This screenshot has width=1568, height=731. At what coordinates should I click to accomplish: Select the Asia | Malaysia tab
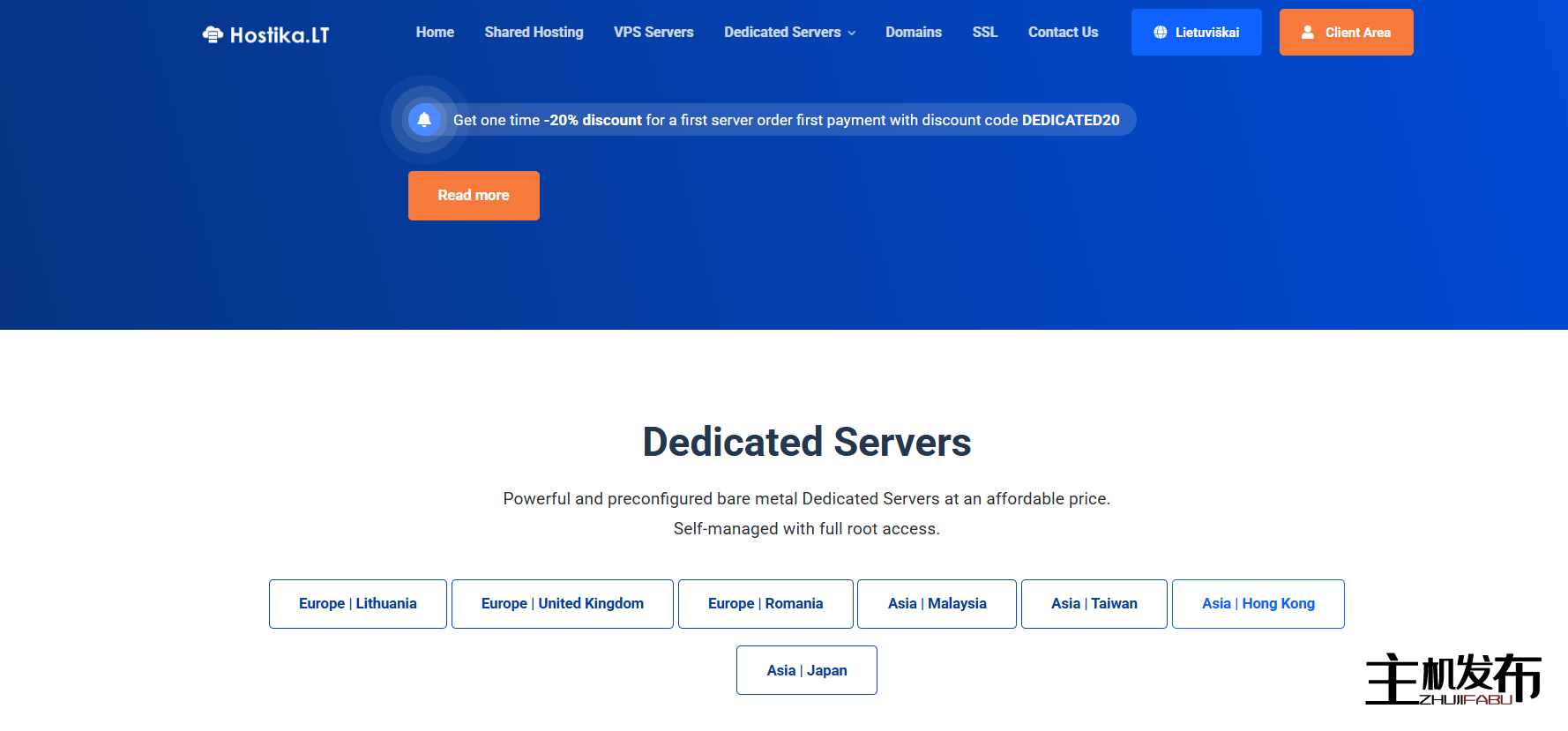point(937,604)
